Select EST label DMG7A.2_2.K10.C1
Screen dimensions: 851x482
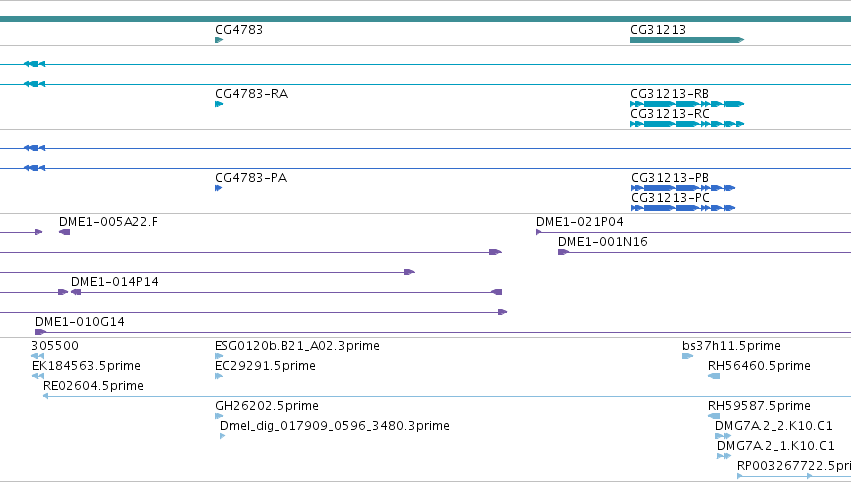pos(774,427)
